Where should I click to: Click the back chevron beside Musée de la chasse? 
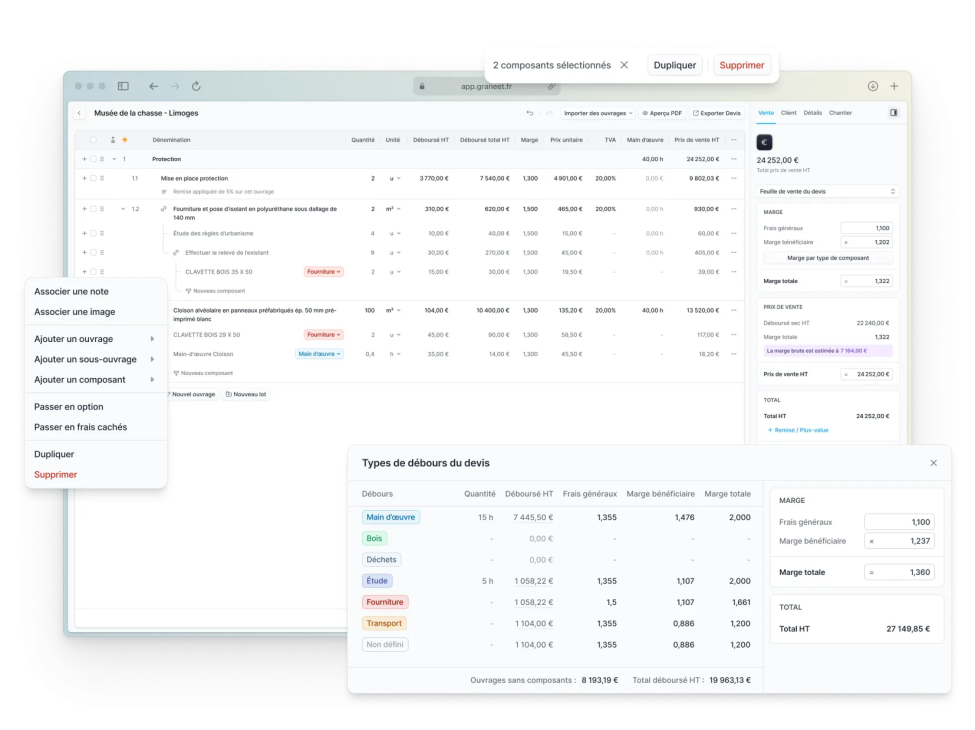(x=80, y=113)
